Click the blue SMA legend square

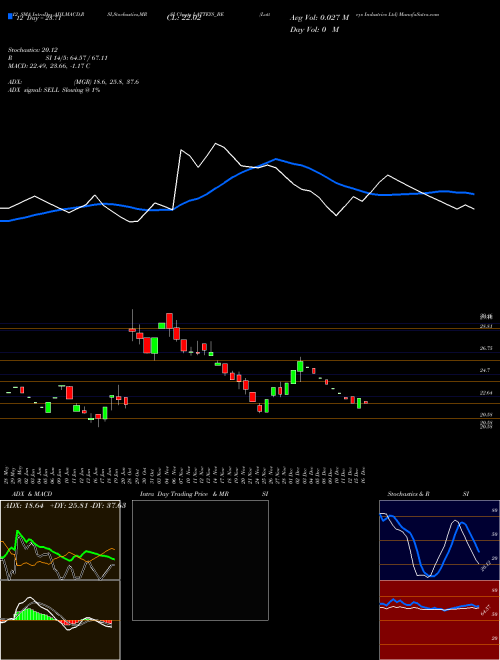coord(10,17)
